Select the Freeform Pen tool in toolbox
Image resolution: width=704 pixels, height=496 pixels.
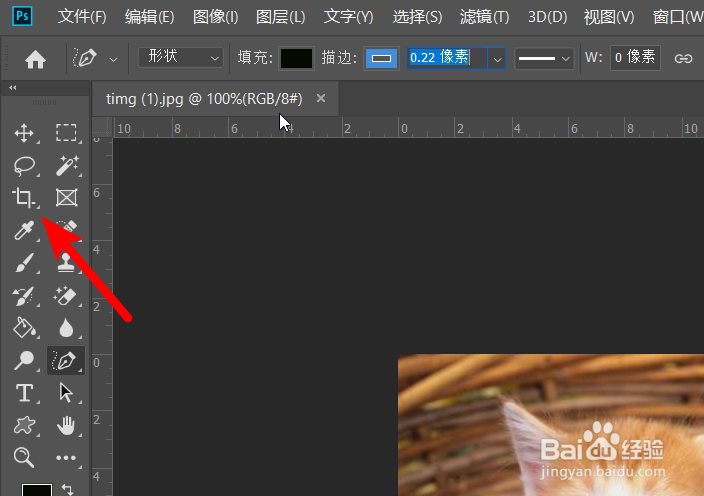(x=66, y=360)
